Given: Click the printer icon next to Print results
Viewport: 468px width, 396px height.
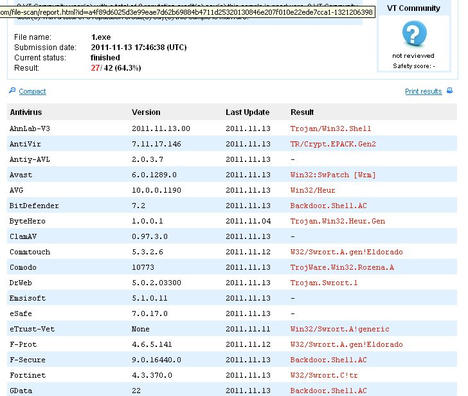Looking at the screenshot, I should coord(449,90).
